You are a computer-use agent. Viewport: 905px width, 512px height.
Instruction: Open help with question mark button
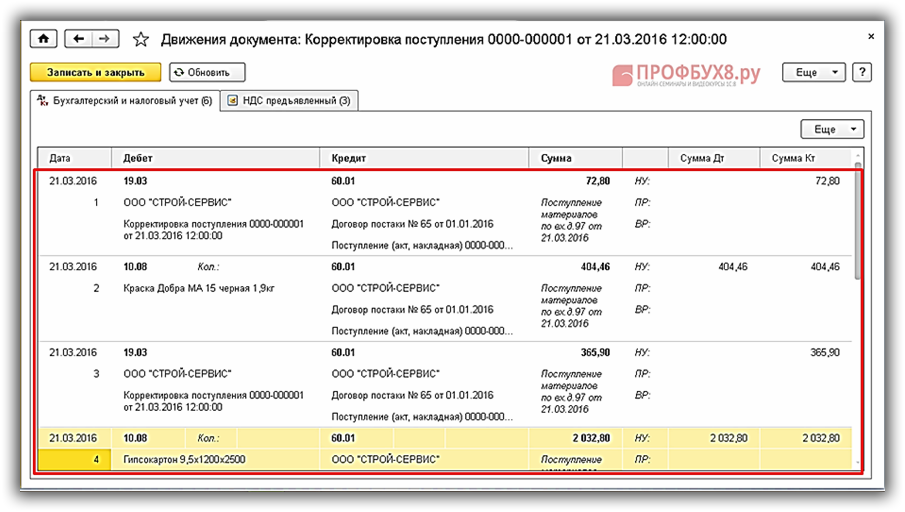[862, 72]
